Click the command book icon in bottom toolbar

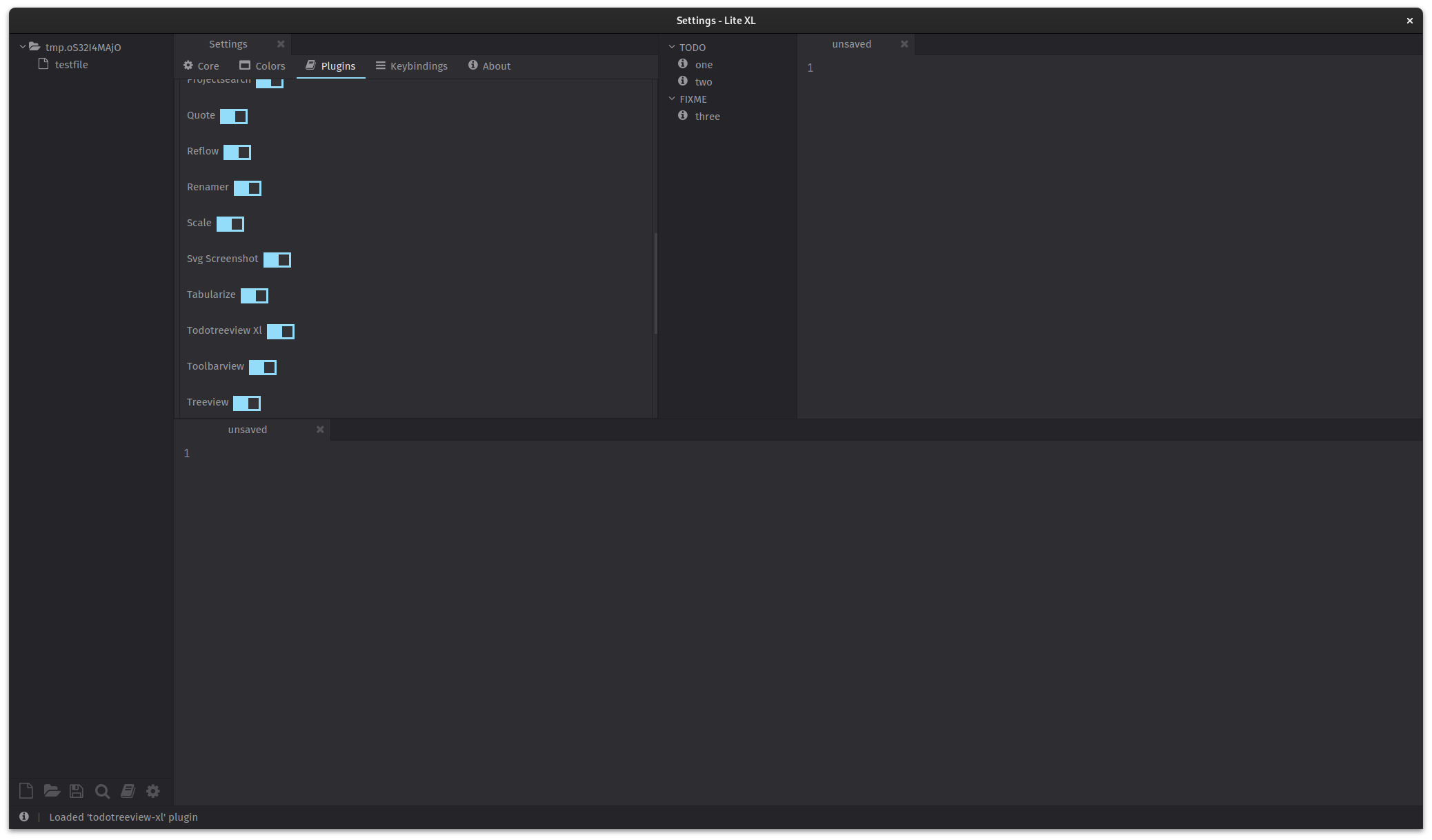(128, 791)
